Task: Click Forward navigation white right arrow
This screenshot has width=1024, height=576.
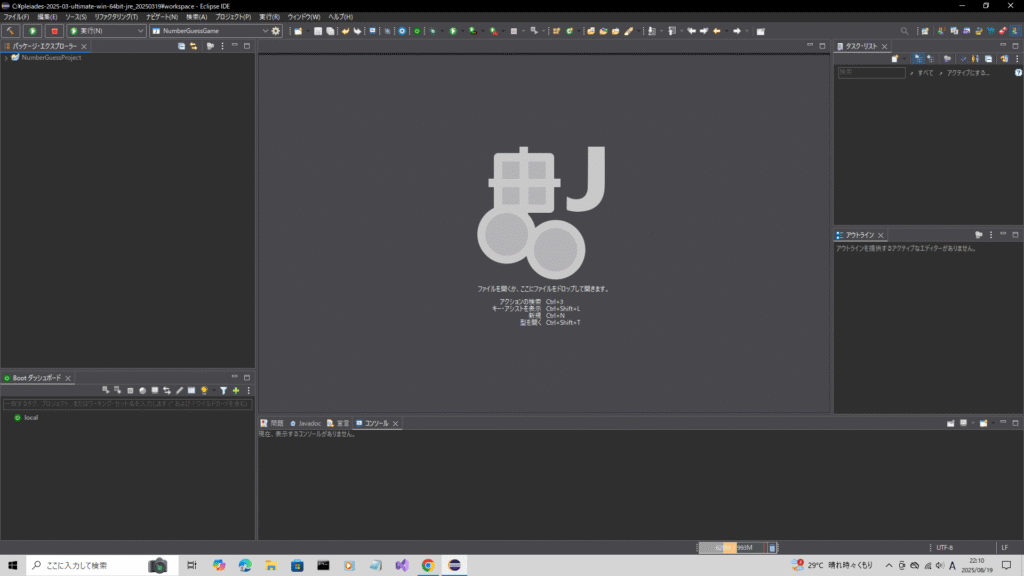Action: tap(737, 31)
